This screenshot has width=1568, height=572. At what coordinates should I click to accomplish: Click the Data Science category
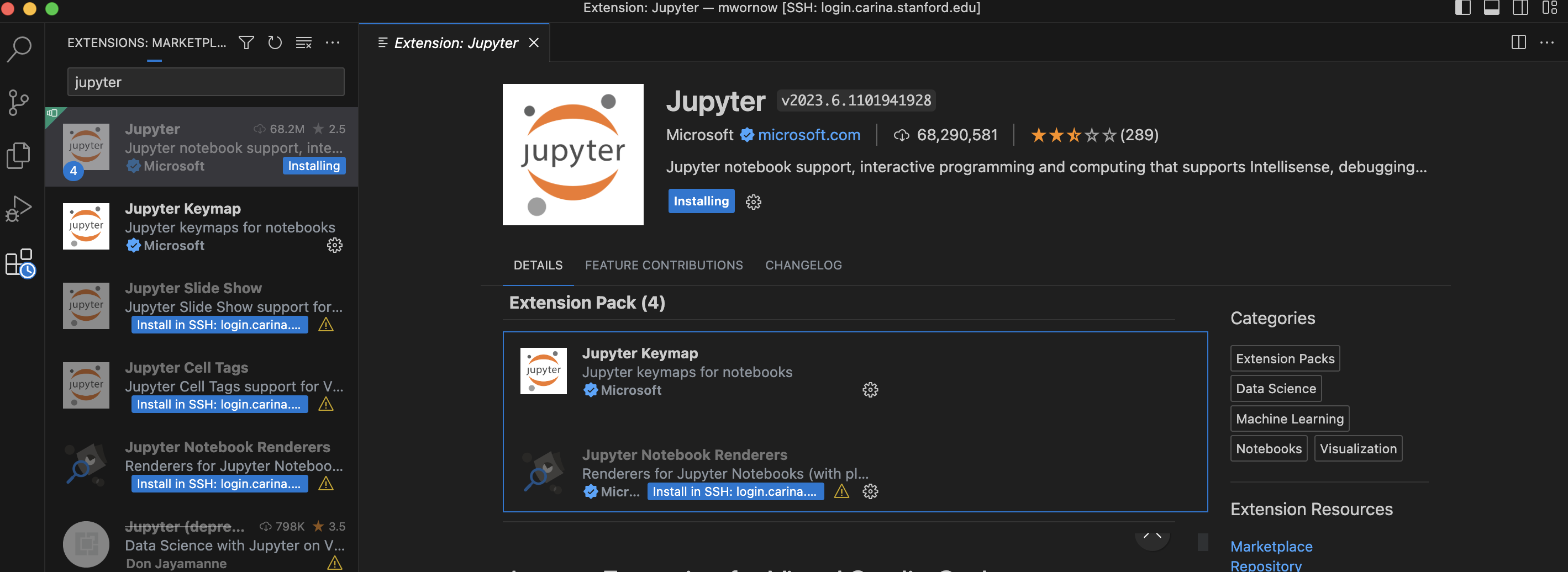[1276, 389]
